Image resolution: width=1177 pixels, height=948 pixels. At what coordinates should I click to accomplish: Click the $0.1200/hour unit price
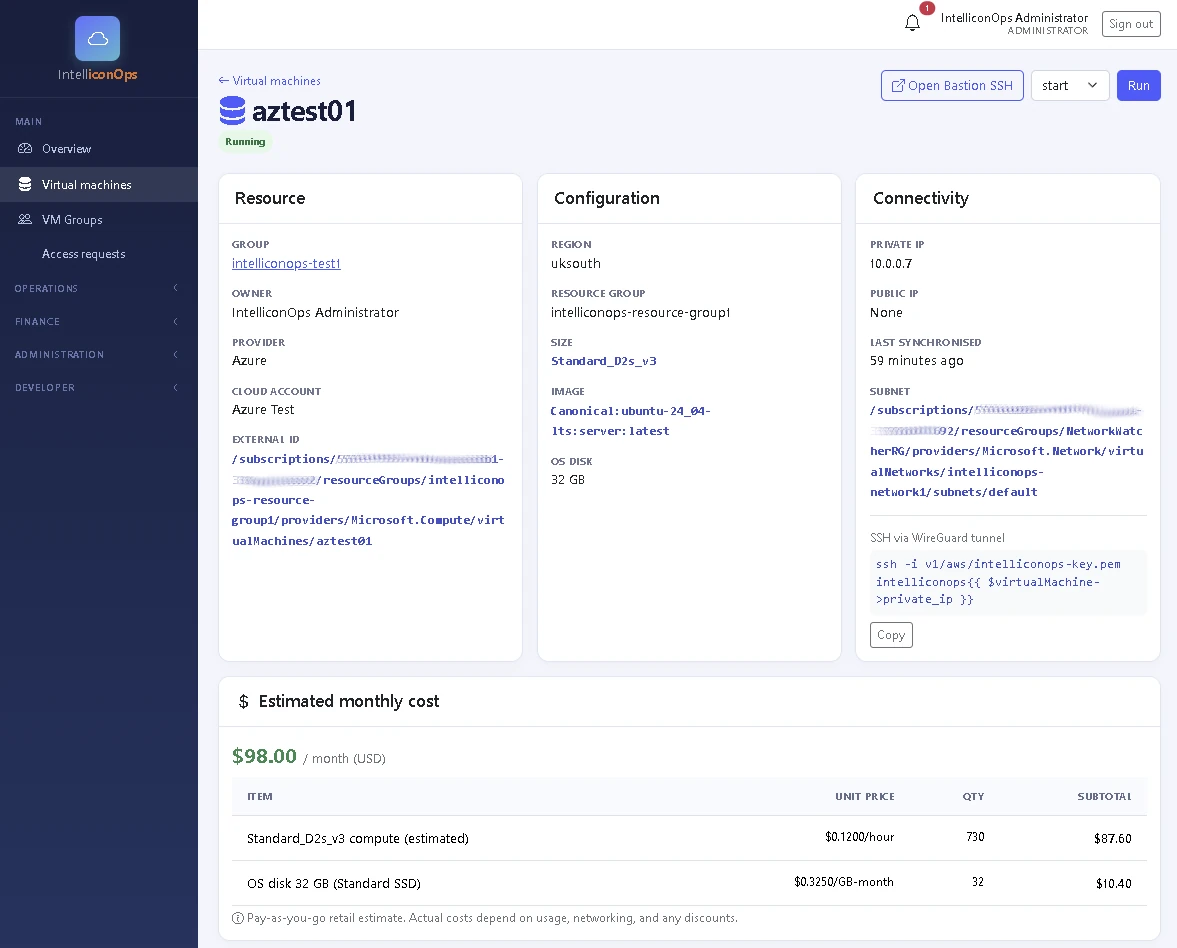coord(859,837)
